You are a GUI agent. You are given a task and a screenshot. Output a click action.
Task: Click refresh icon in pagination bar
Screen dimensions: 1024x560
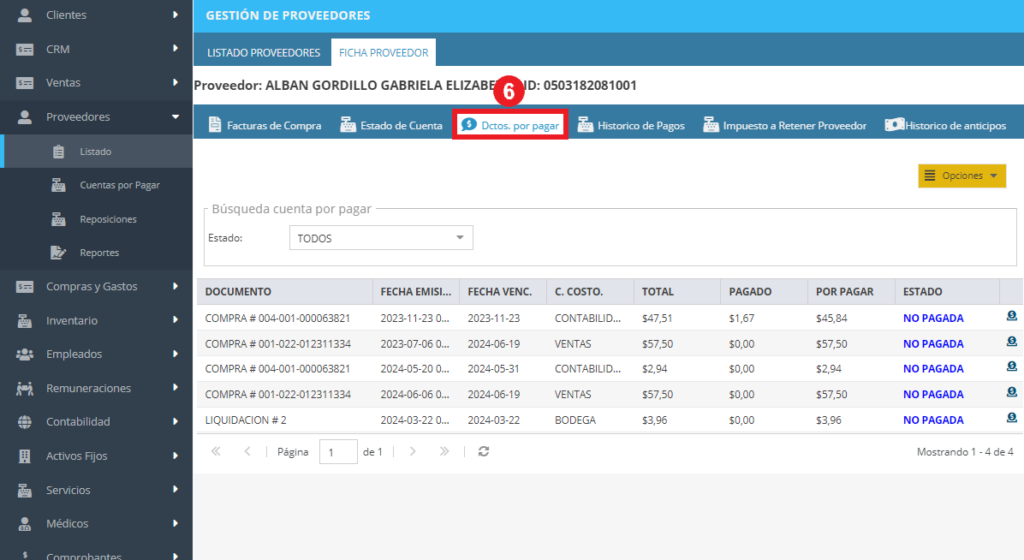483,452
